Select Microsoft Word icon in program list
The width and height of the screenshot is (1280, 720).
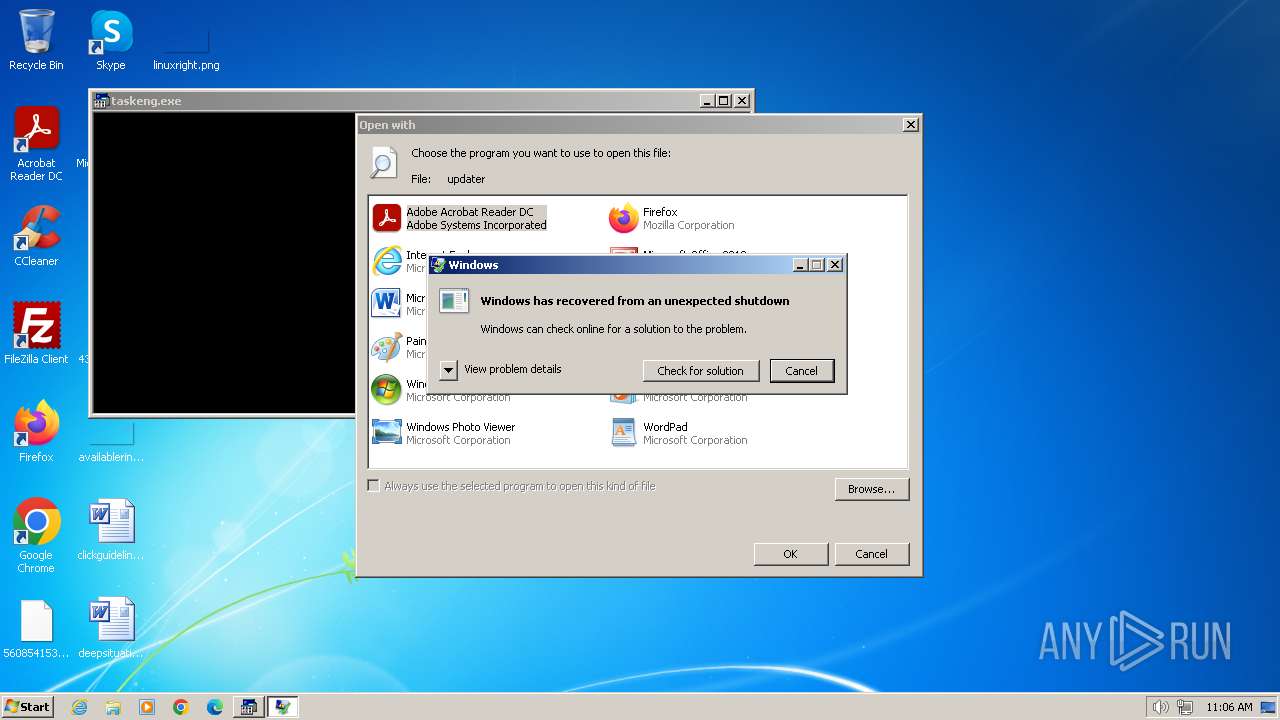[x=386, y=304]
